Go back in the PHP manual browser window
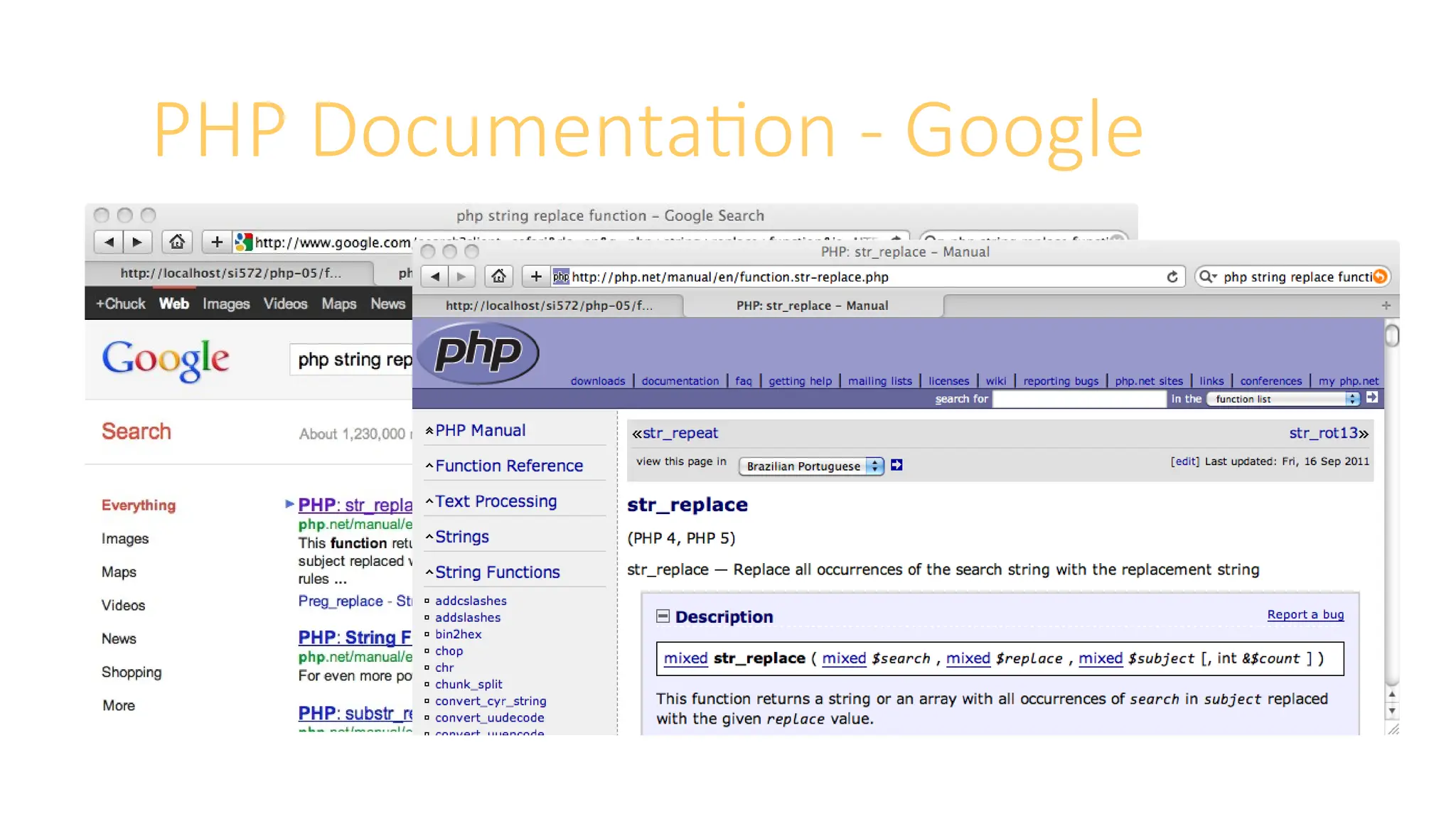Screen dimensions: 1456x819 [435, 277]
